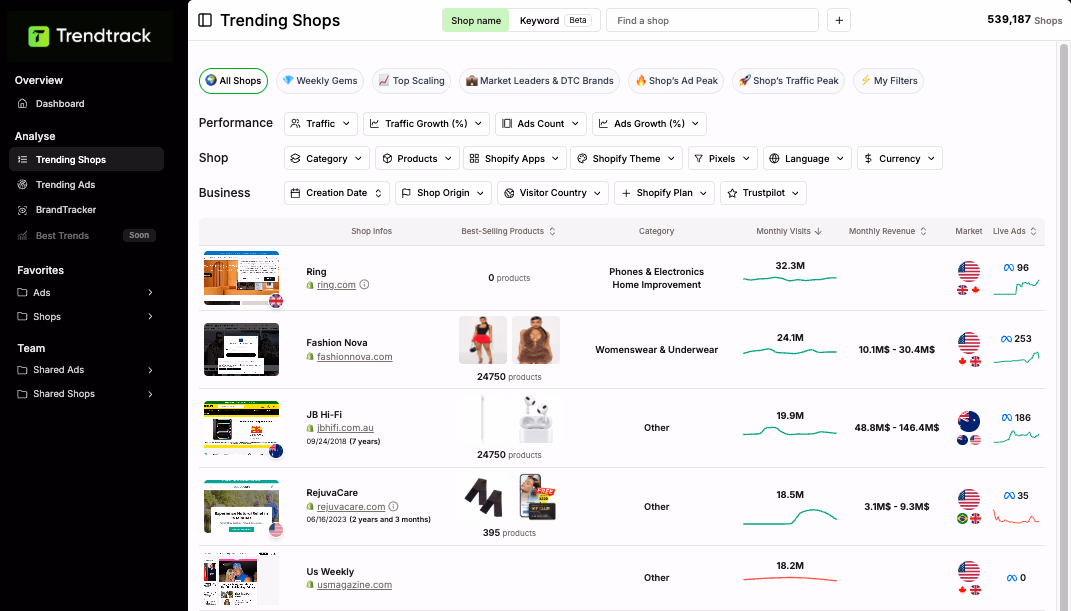Click Trending Ads sidebar icon

[x=23, y=184]
